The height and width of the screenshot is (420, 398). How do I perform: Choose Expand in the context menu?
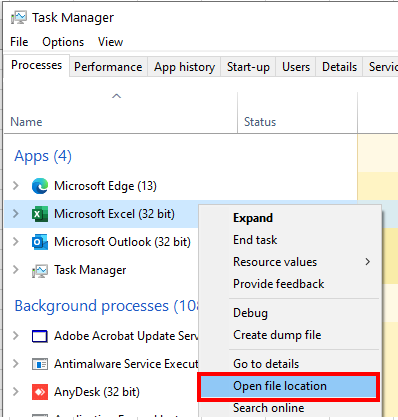coord(289,218)
